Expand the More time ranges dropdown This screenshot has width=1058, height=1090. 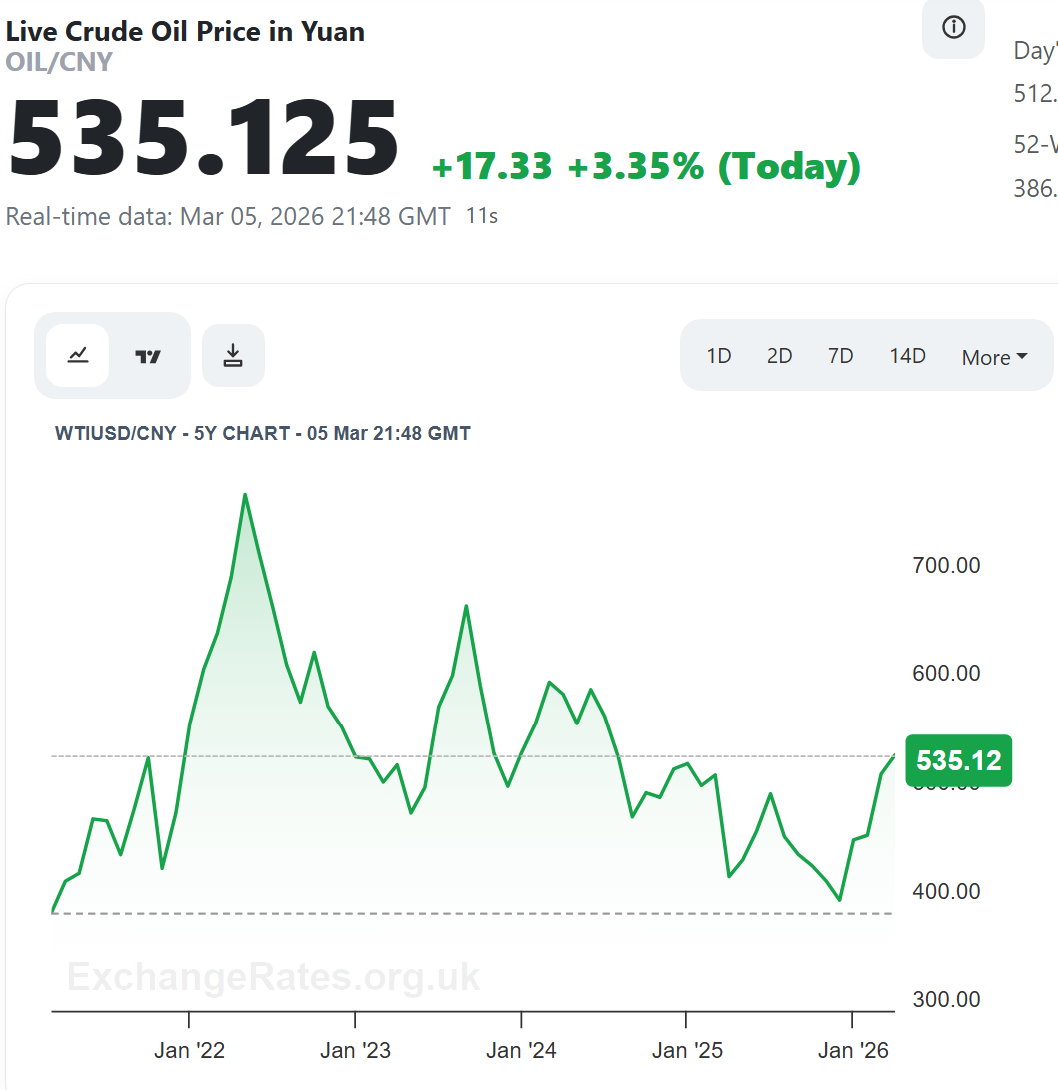pos(994,357)
